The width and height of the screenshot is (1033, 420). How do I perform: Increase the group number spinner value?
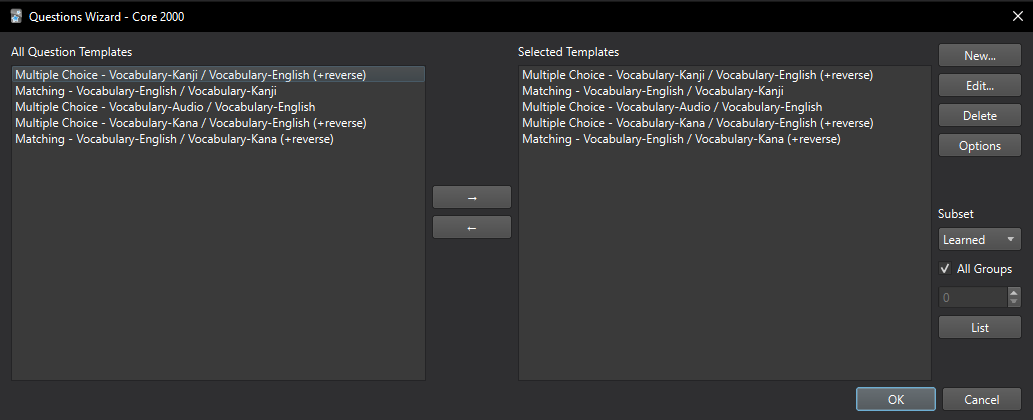pos(1014,293)
